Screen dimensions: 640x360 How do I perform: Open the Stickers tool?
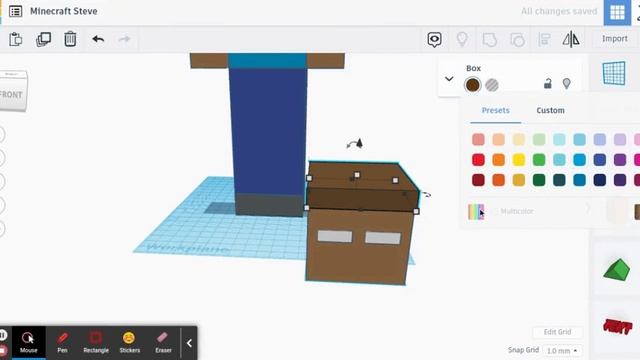[x=129, y=343]
